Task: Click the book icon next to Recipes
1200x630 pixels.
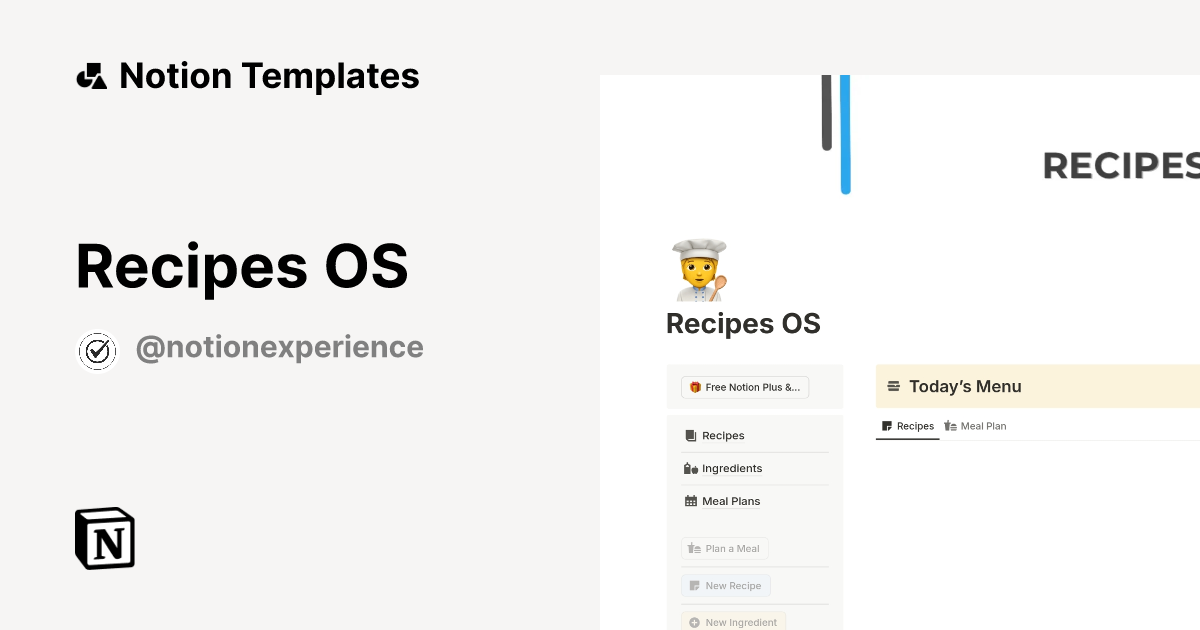Action: point(690,435)
